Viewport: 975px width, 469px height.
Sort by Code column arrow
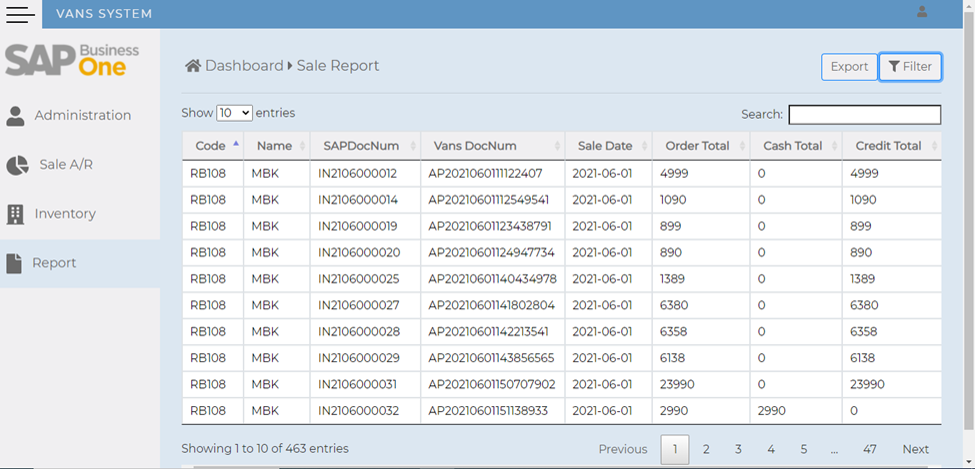(236, 144)
